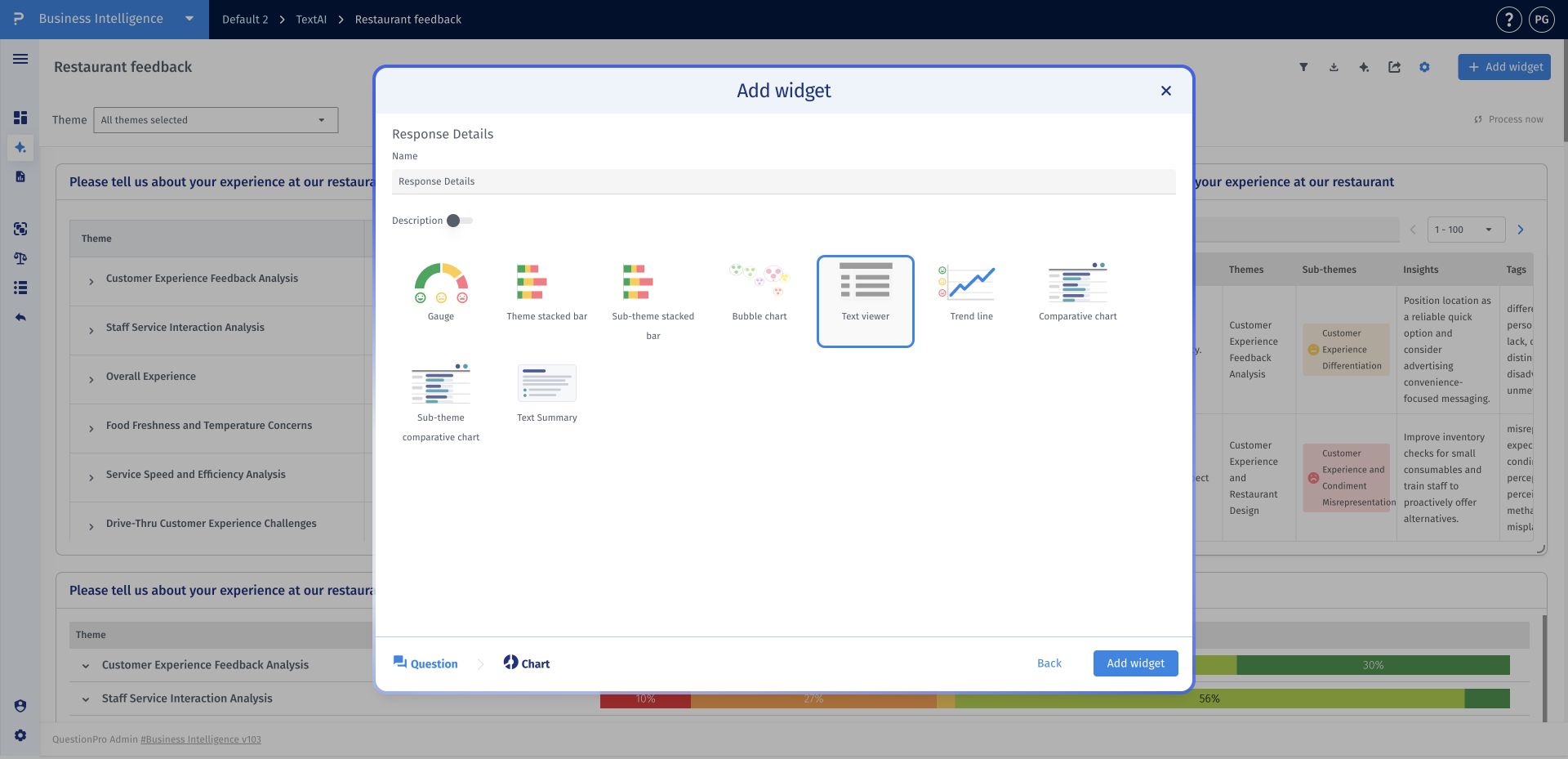Open TextAI breadcrumb
This screenshot has height=759, width=1568.
[x=311, y=20]
